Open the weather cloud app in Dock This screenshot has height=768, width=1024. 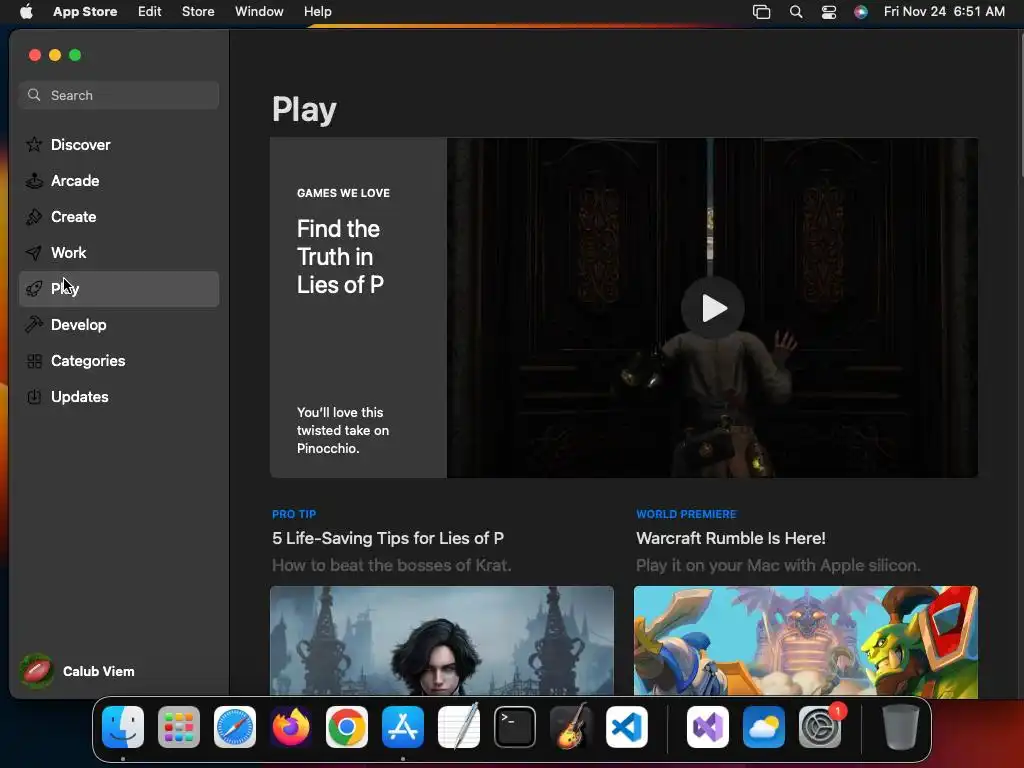[x=764, y=727]
